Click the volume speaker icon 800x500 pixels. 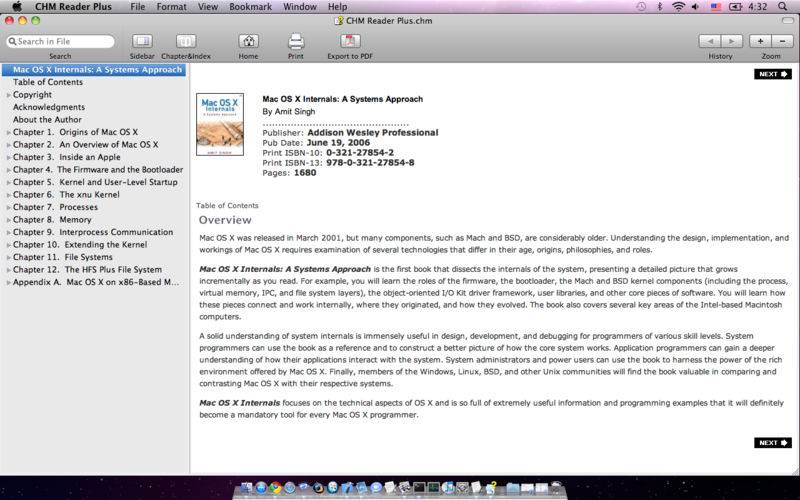coord(695,7)
